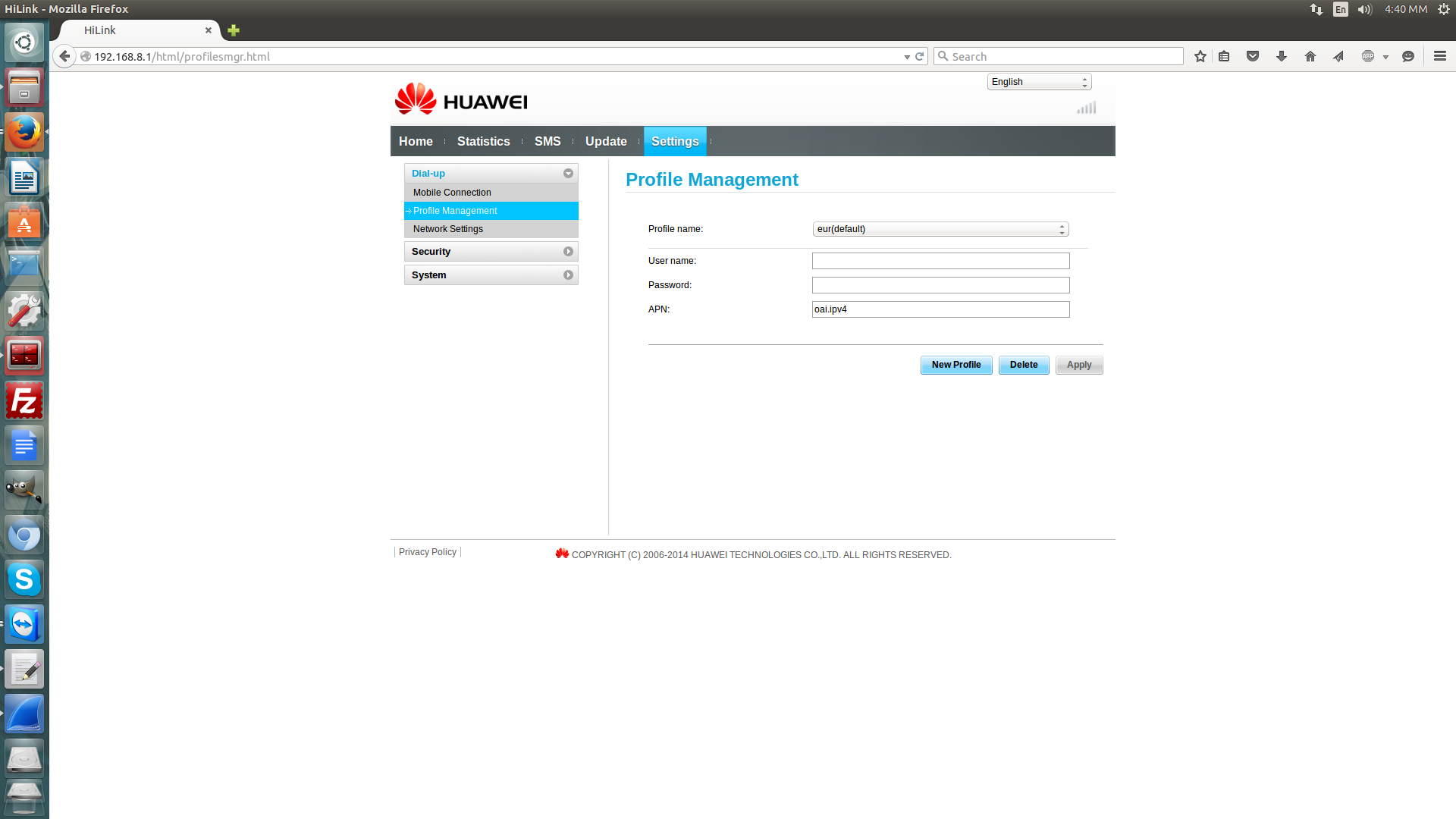
Task: Click Apply button
Action: [x=1079, y=365]
